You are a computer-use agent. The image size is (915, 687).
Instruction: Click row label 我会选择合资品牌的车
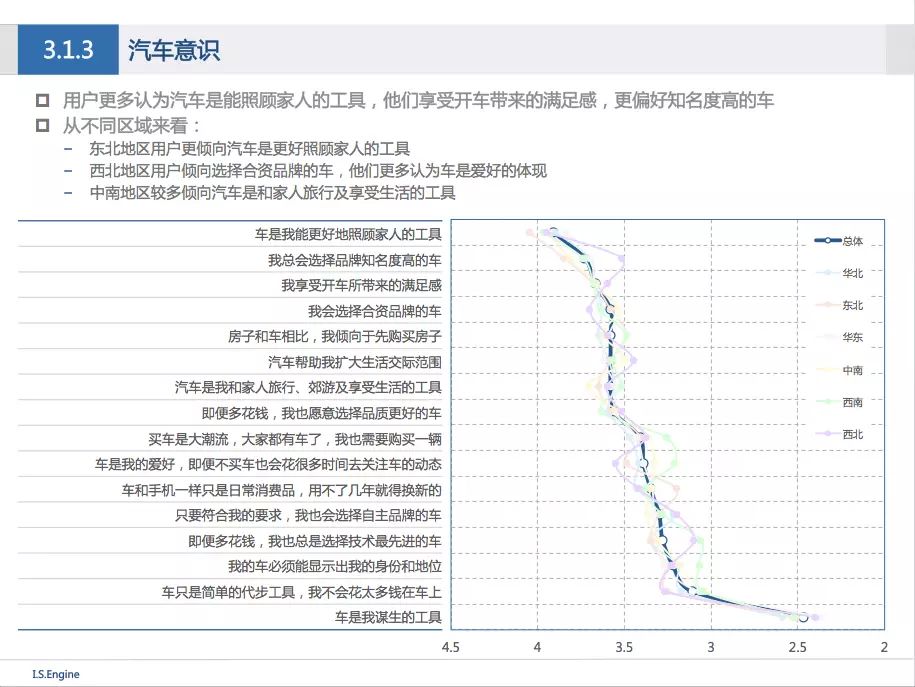point(375,311)
